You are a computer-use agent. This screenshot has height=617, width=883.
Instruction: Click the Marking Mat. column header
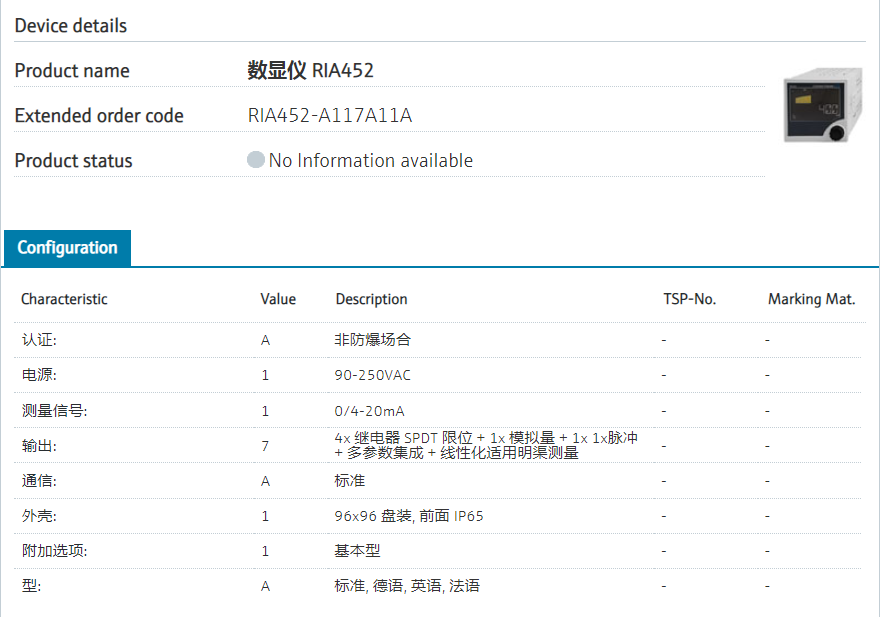tap(811, 299)
